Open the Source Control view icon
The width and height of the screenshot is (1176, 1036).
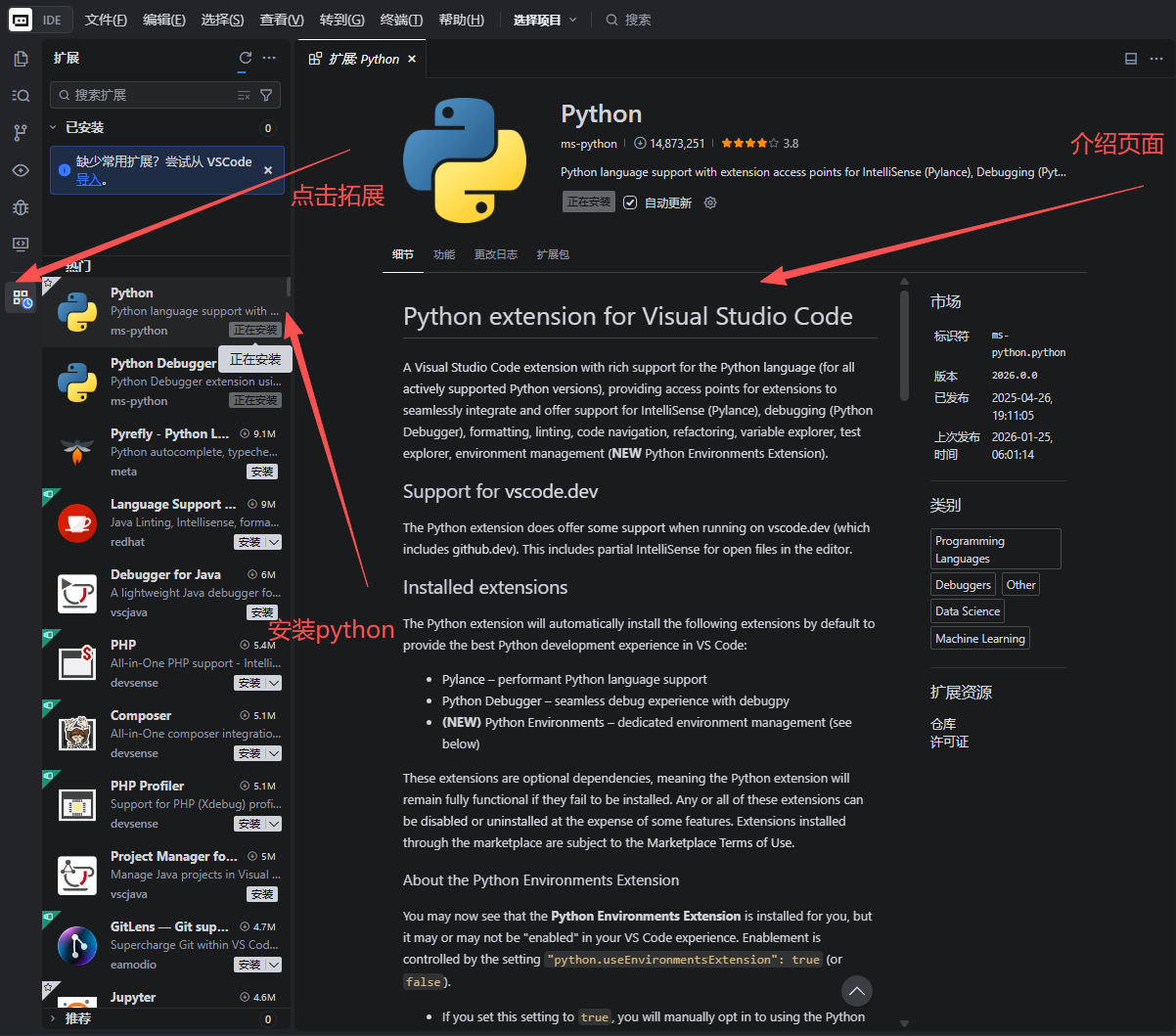tap(21, 132)
